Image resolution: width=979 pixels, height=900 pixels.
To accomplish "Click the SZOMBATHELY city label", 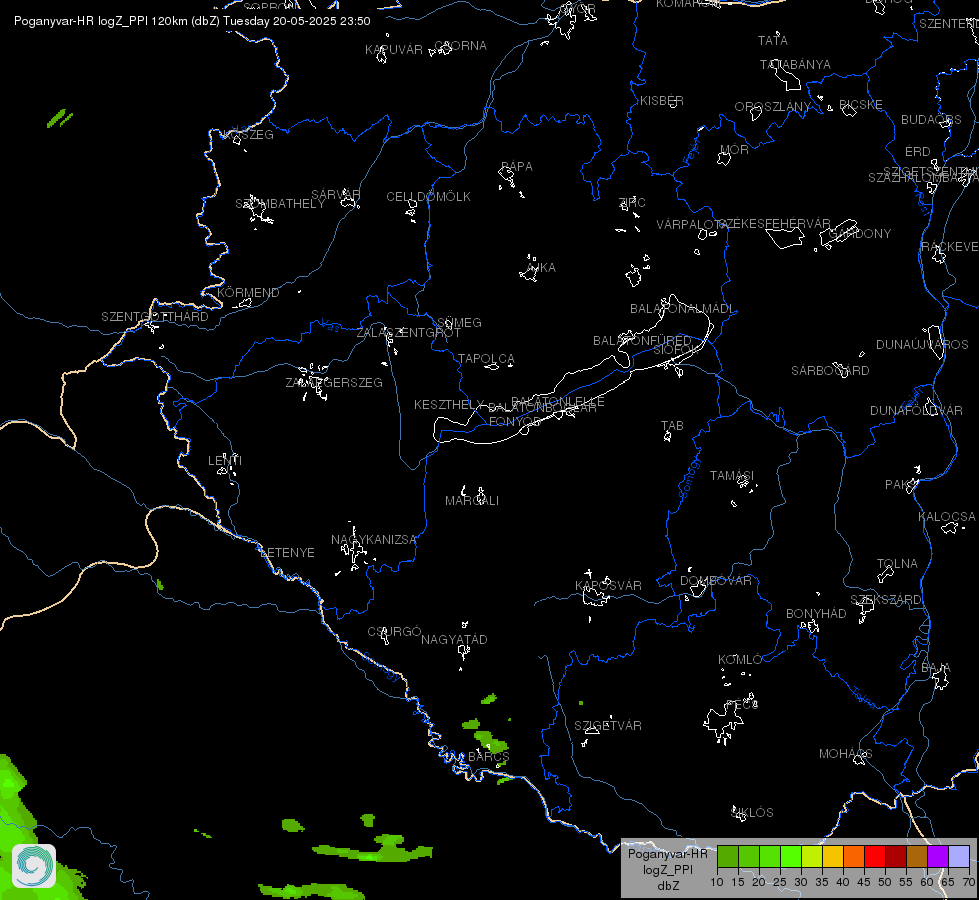I will coord(280,204).
